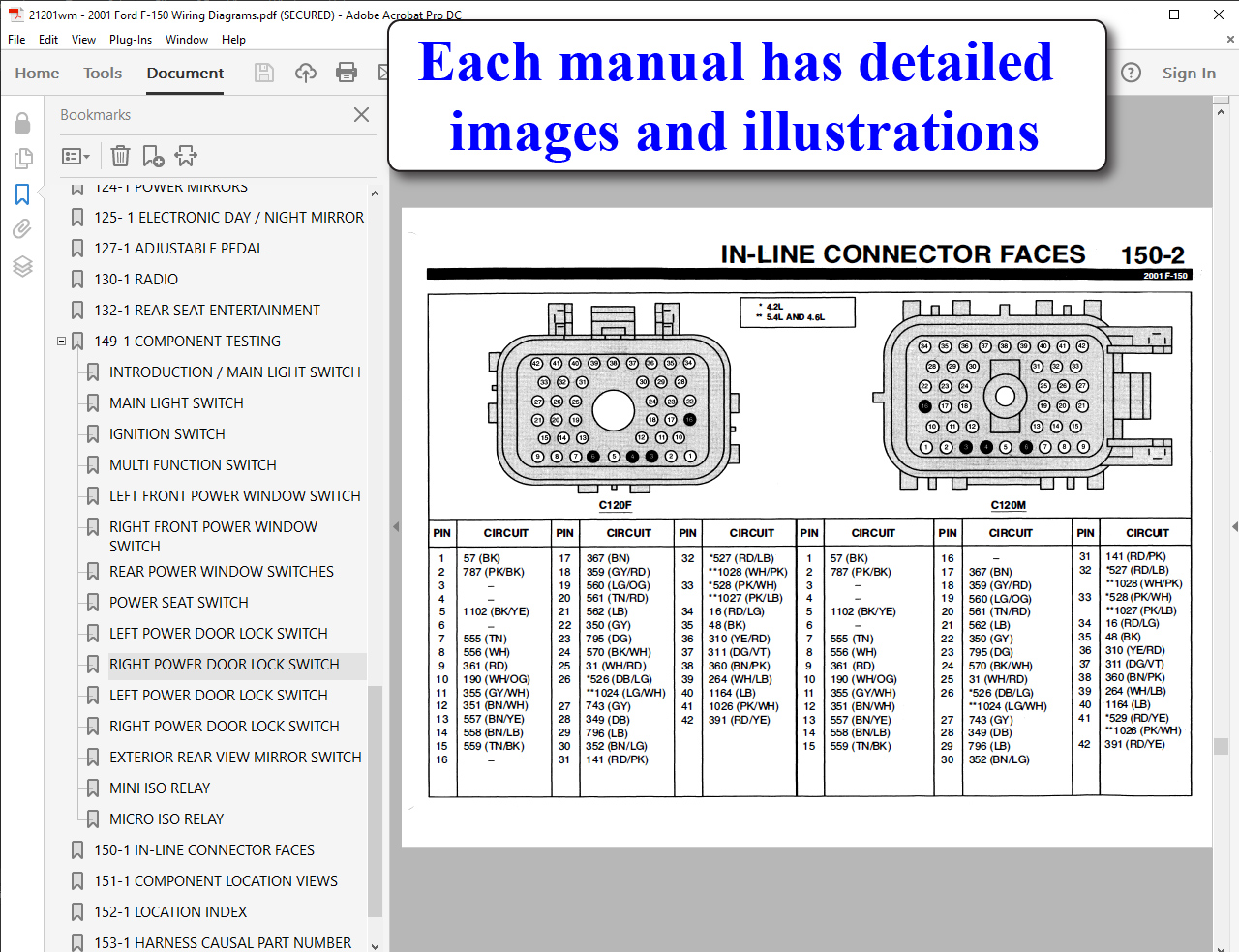
Task: Click the C120M connector label in the page
Action: (x=1008, y=505)
